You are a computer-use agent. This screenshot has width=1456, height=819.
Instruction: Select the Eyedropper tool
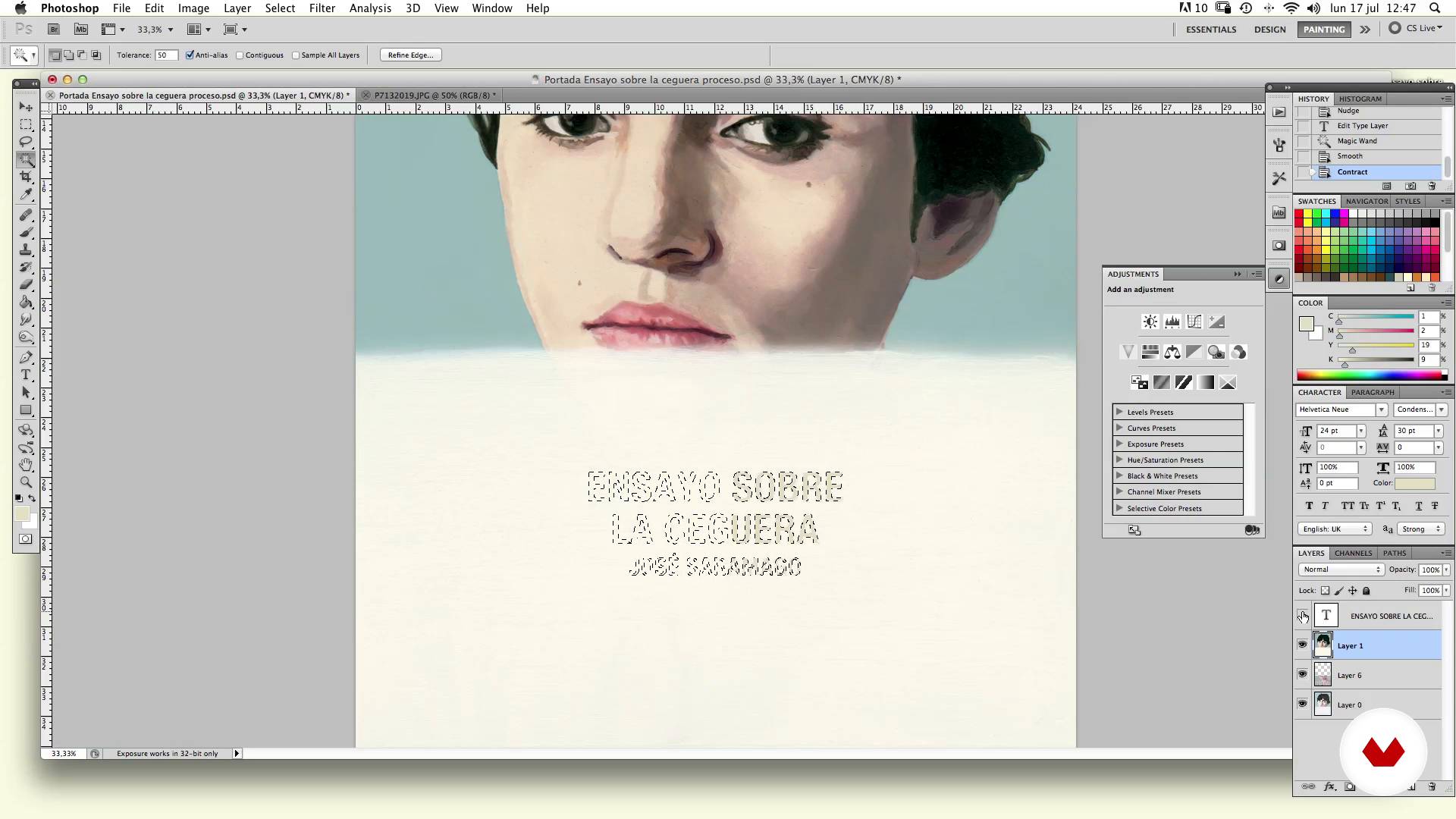coord(26,194)
